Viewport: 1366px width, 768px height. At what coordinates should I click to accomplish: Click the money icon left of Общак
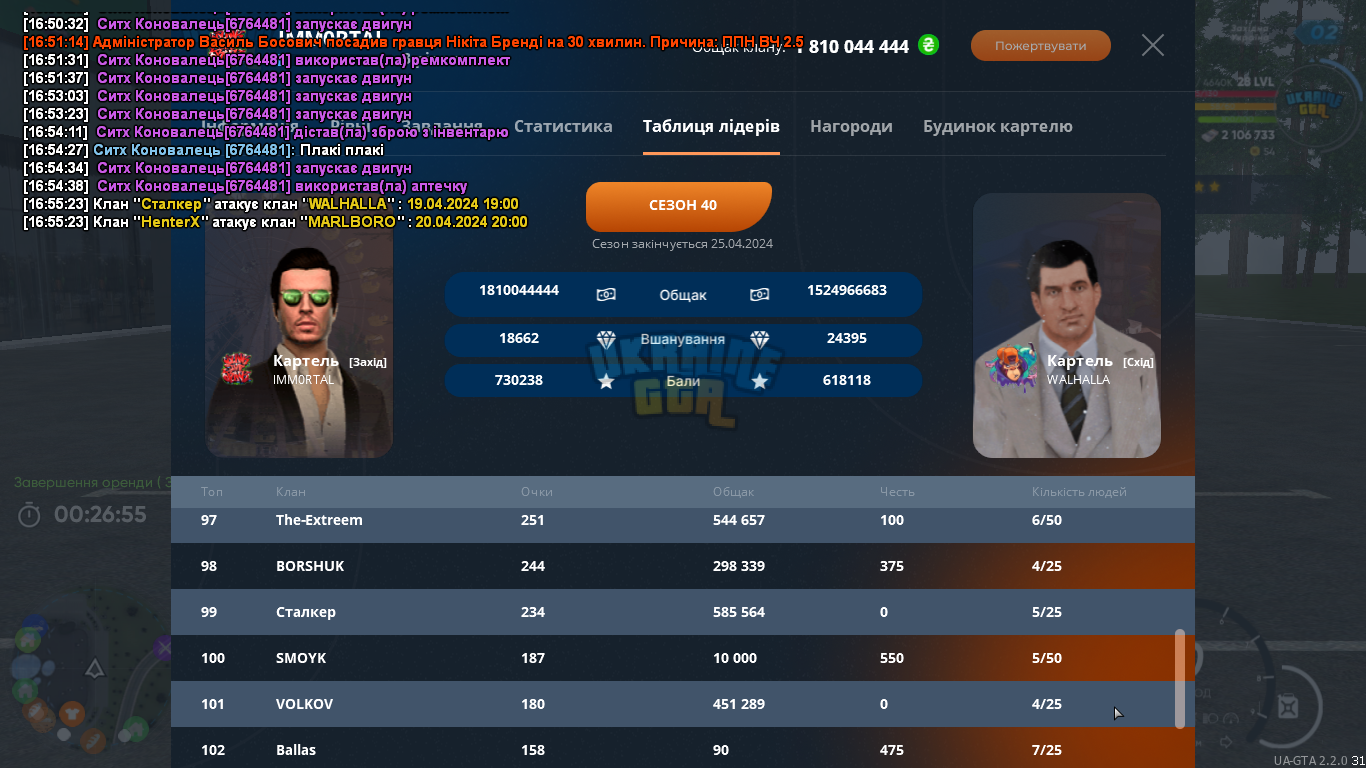(x=606, y=294)
